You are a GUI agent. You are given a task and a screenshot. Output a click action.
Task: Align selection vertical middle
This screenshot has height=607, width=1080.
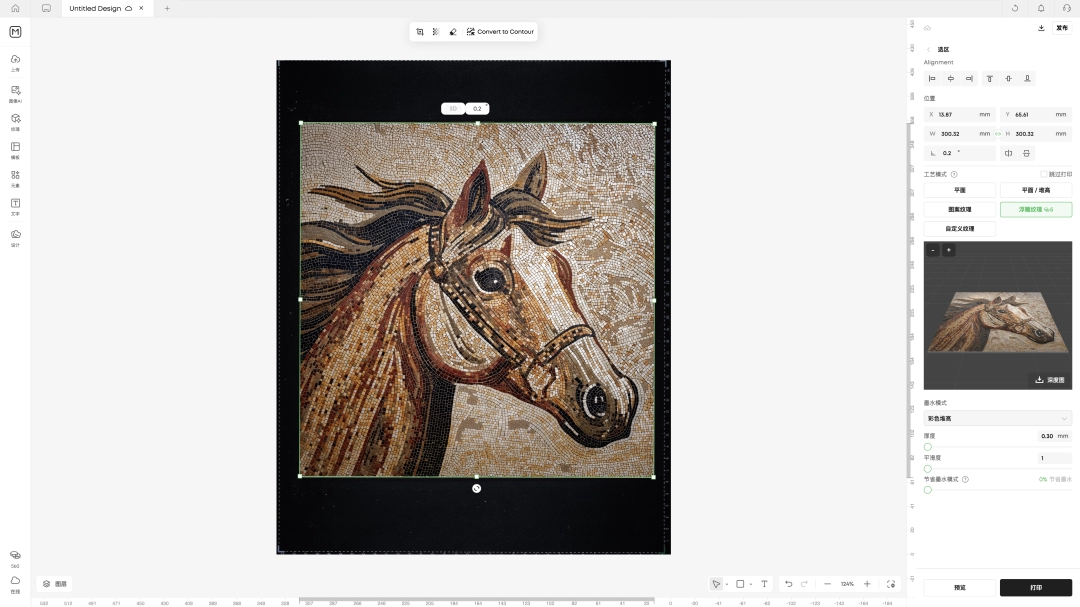point(1008,79)
